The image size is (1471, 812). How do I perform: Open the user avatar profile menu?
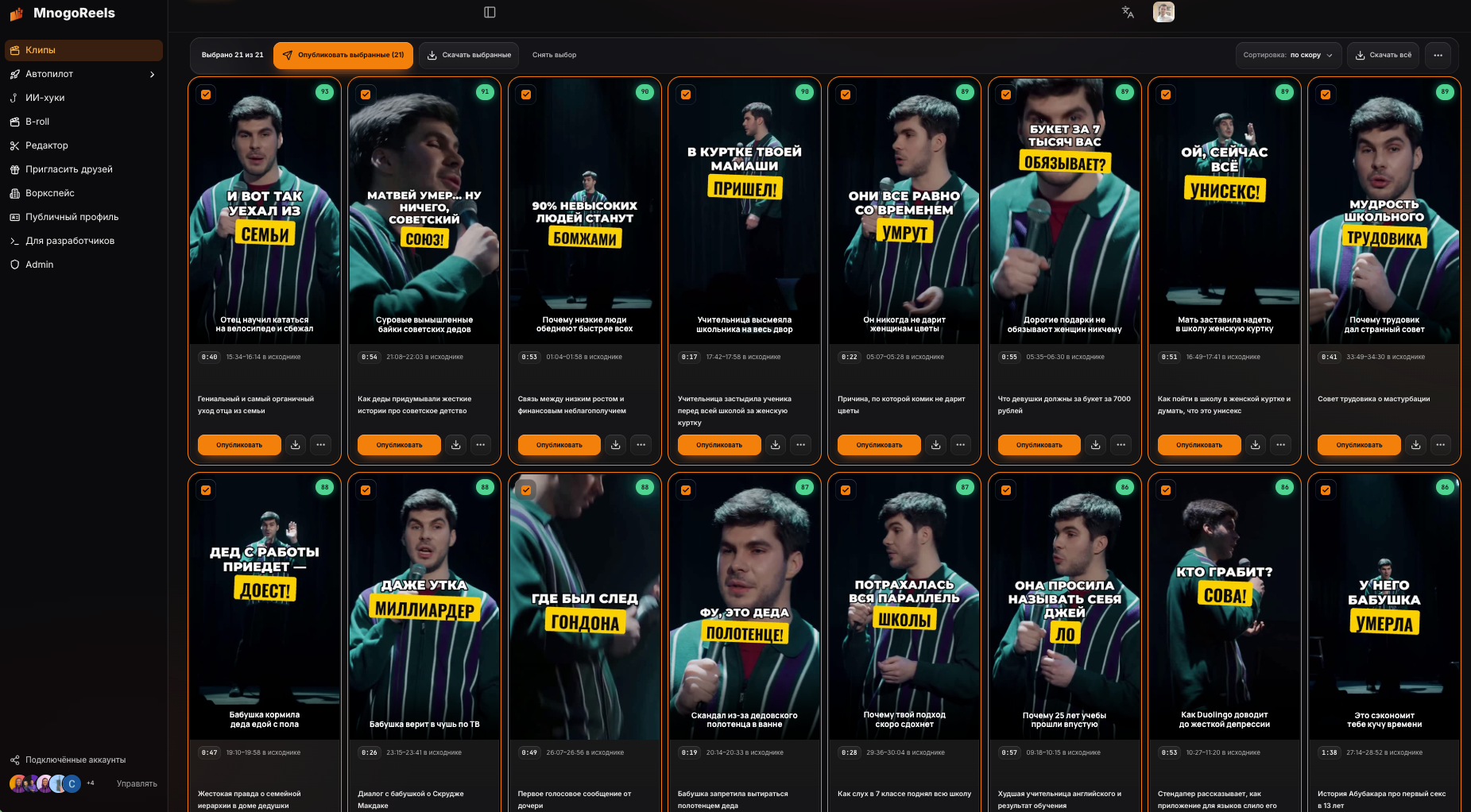(1163, 12)
